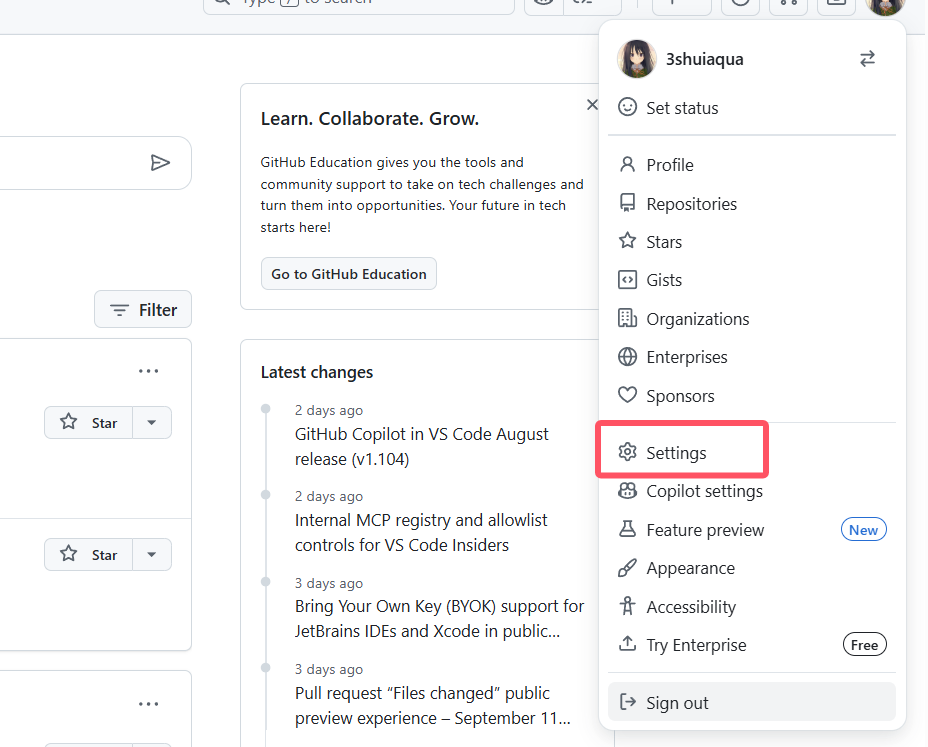Expand the dropdown arrow beside the second Star button
Viewport: 928px width, 747px height.
(x=152, y=555)
